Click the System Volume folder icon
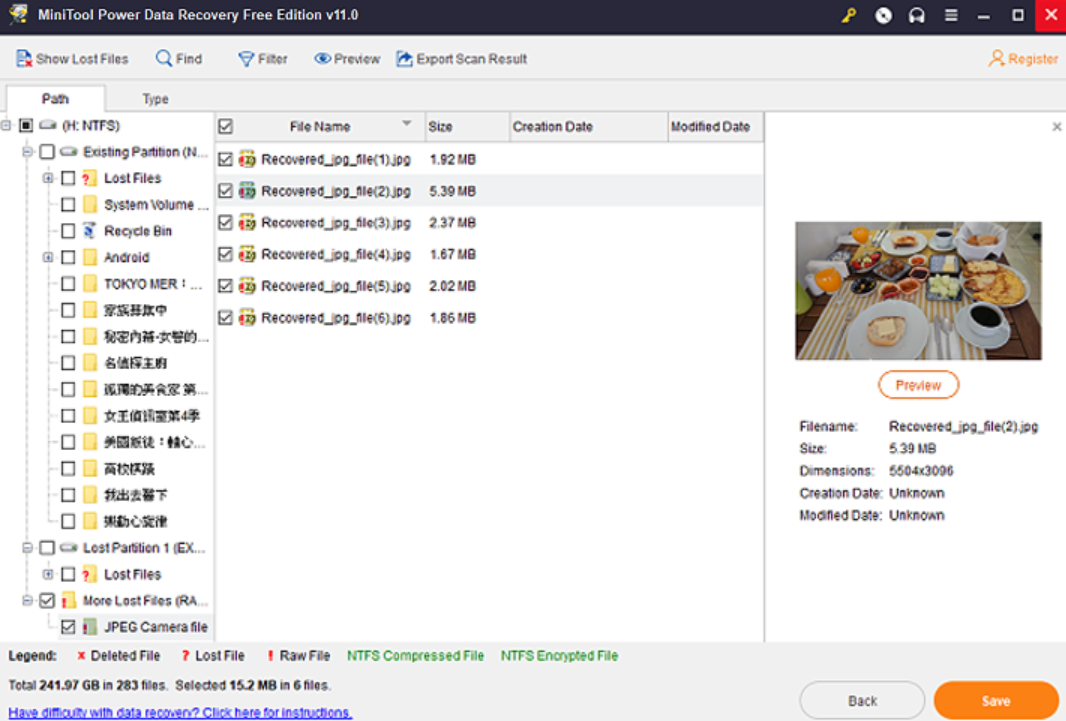 (x=90, y=205)
